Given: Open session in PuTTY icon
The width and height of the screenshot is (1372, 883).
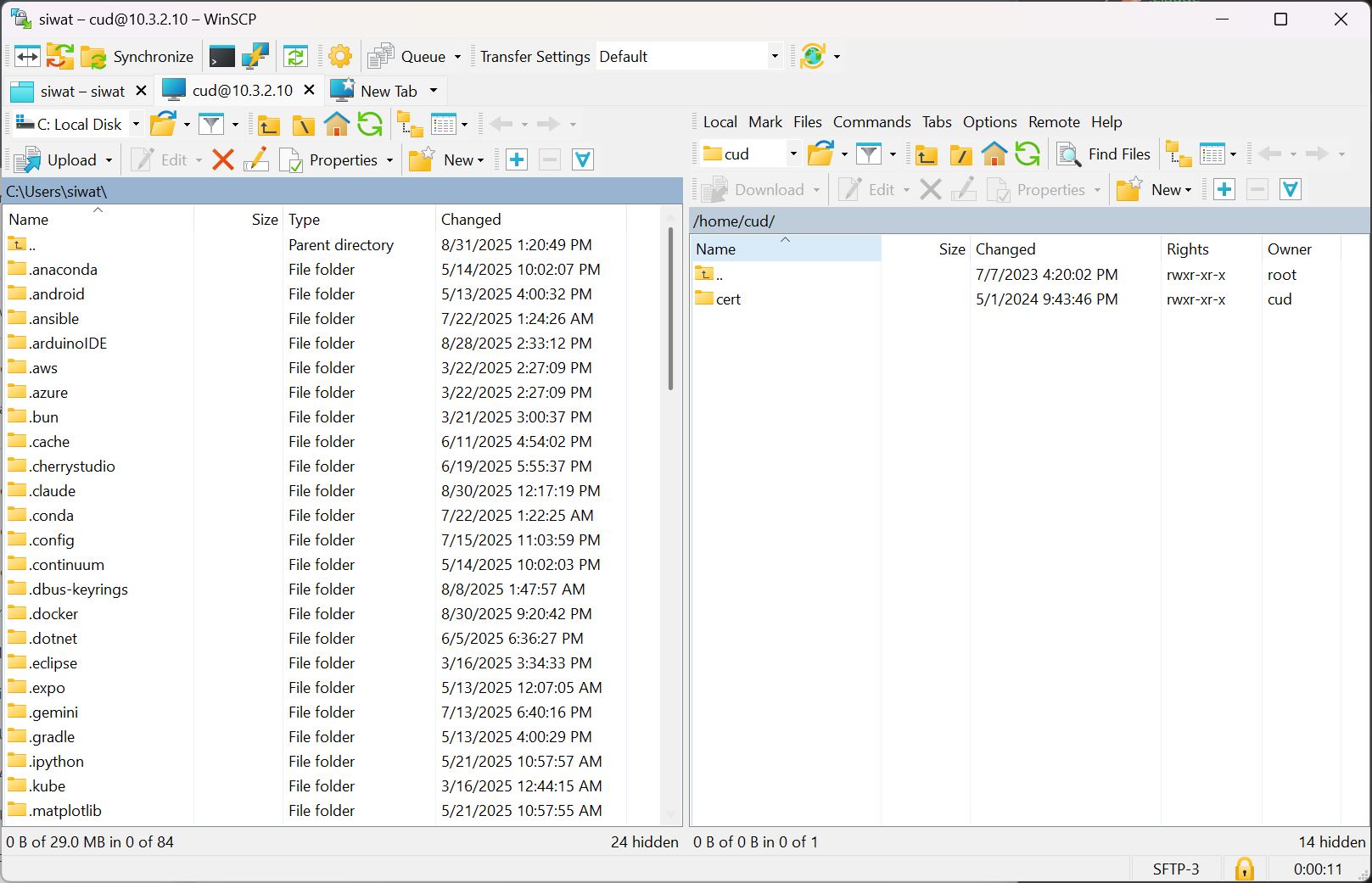Looking at the screenshot, I should [x=255, y=57].
